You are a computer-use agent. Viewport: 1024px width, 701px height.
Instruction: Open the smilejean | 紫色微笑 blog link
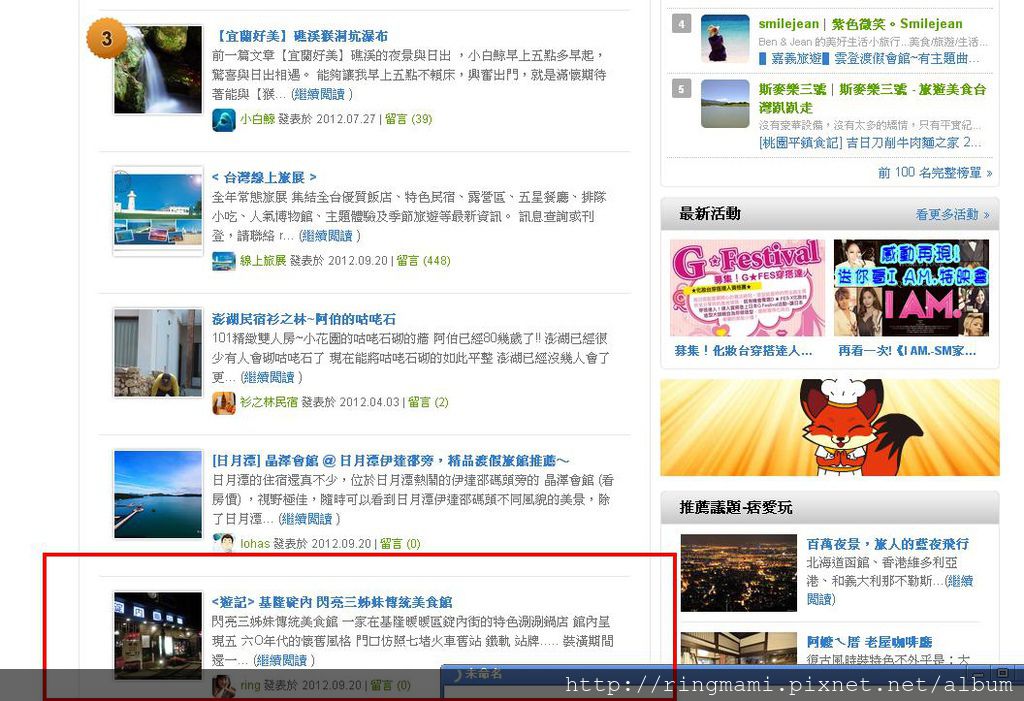[x=861, y=24]
